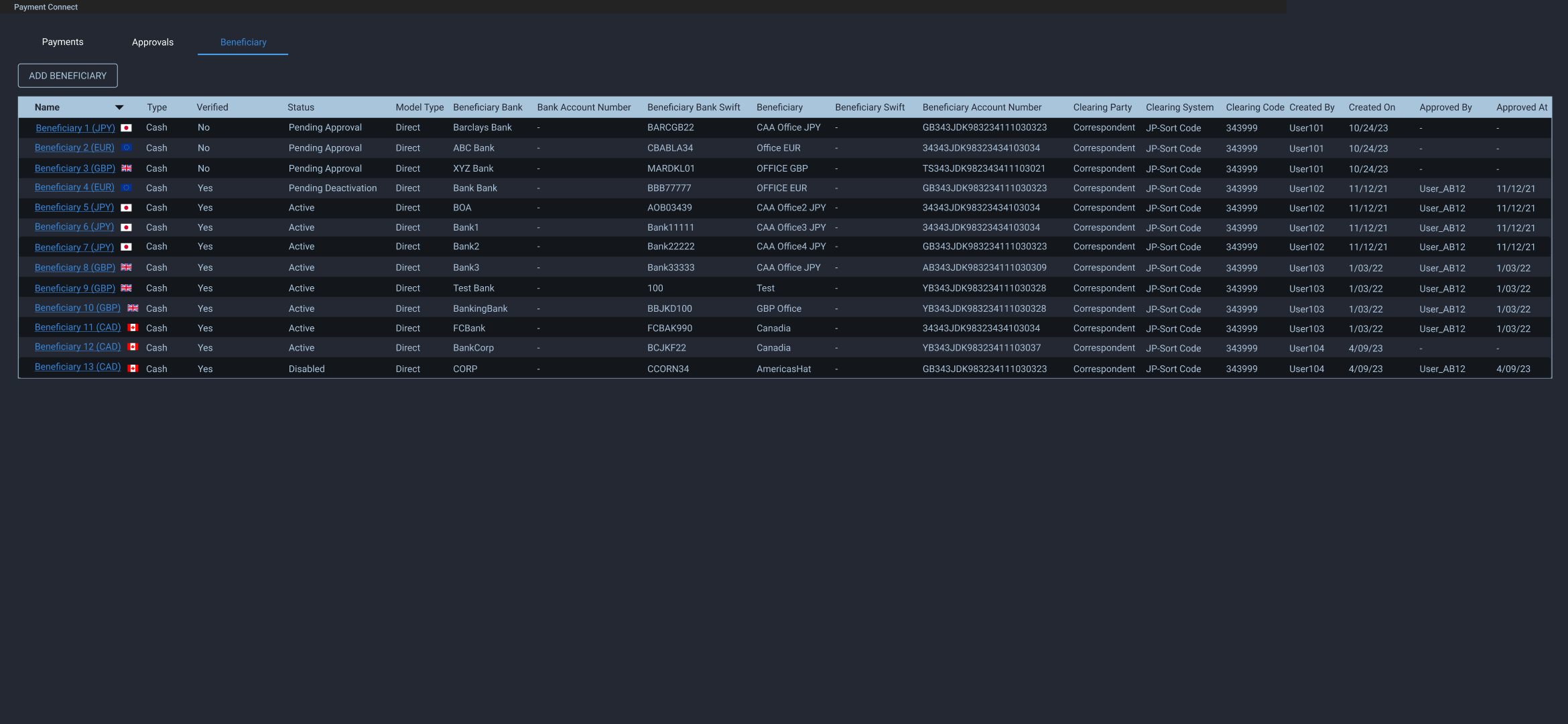Click EU flag icon beside Beneficiary 4

[x=126, y=188]
